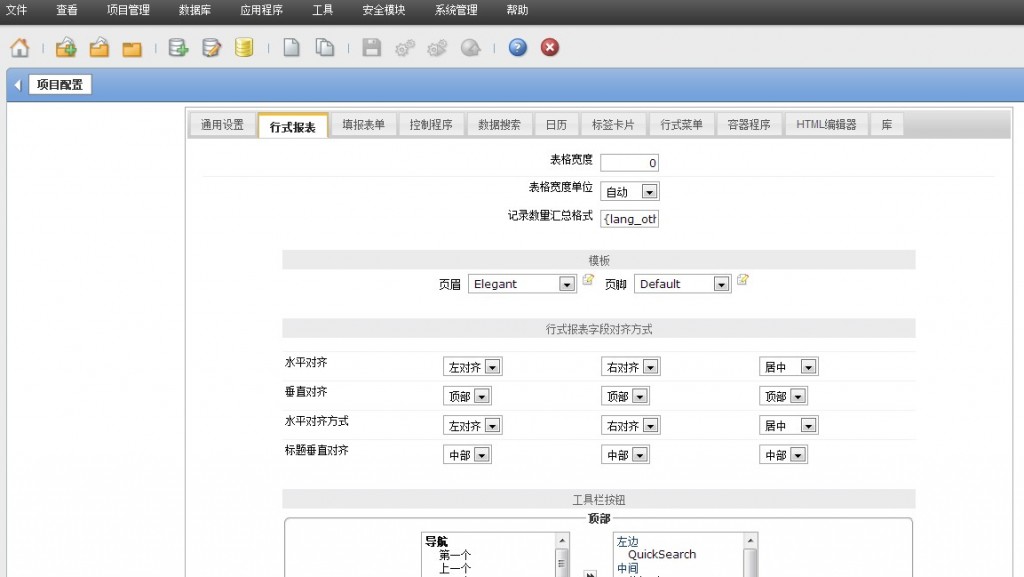Open 水平对齐方式 row's 居中 dropdown

788,426
